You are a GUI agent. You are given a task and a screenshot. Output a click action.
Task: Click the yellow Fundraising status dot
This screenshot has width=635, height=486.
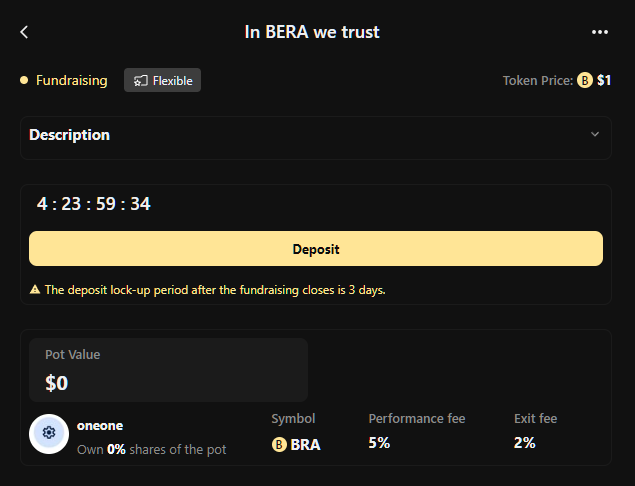pos(24,80)
